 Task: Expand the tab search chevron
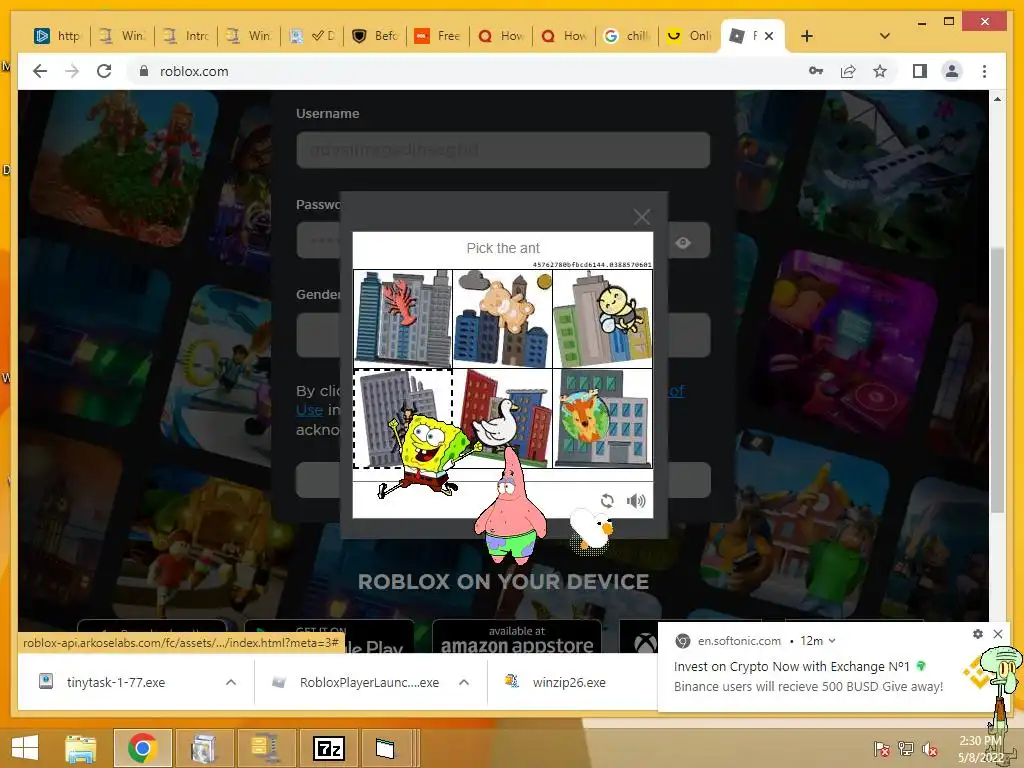tap(885, 36)
